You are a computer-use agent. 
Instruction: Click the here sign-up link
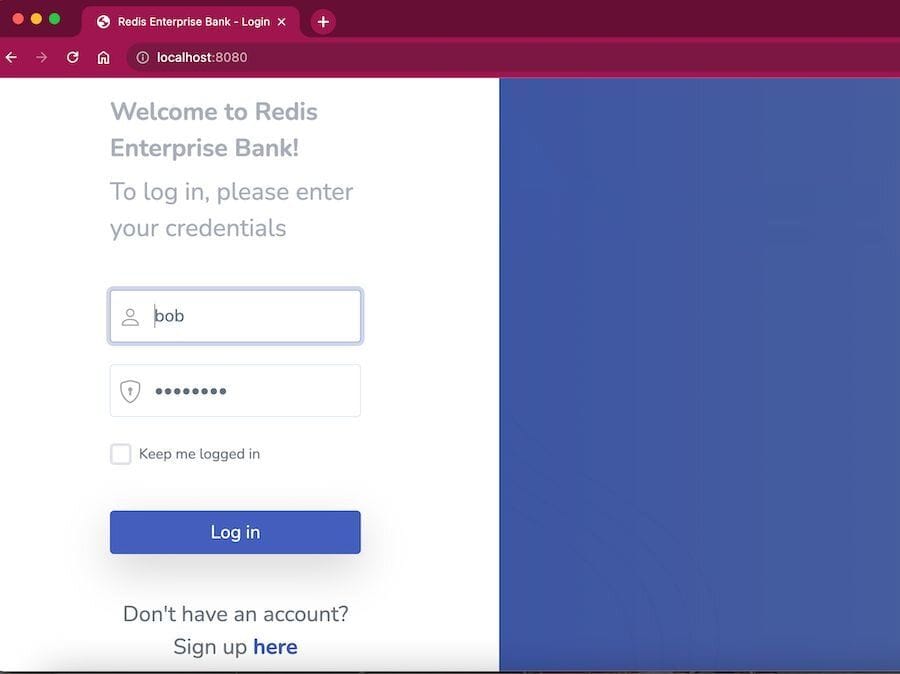pyautogui.click(x=277, y=646)
